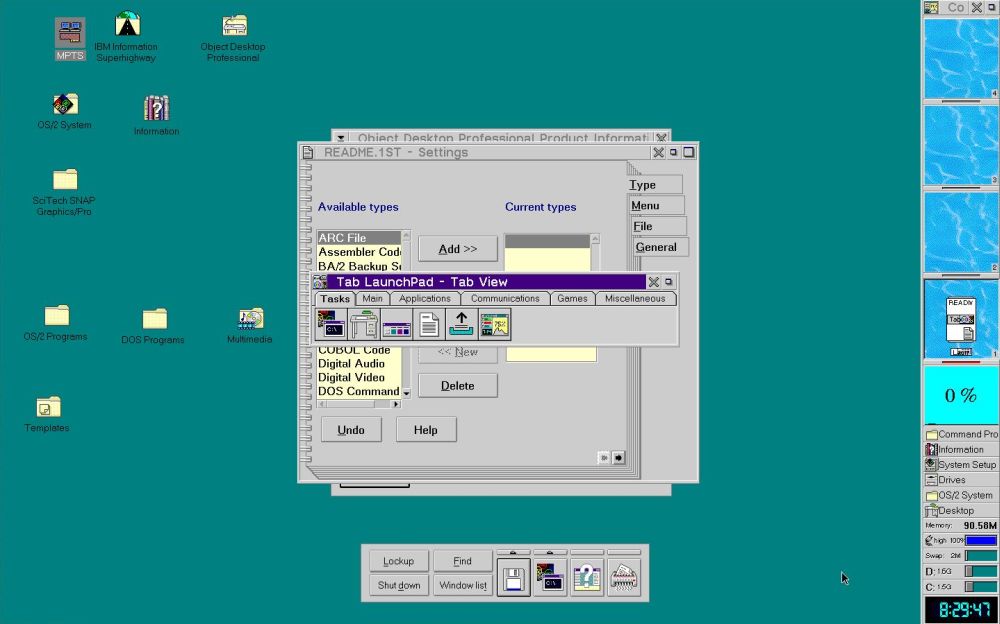Open System Setup in Control Center list
Viewport: 1000px width, 624px height.
(x=962, y=464)
